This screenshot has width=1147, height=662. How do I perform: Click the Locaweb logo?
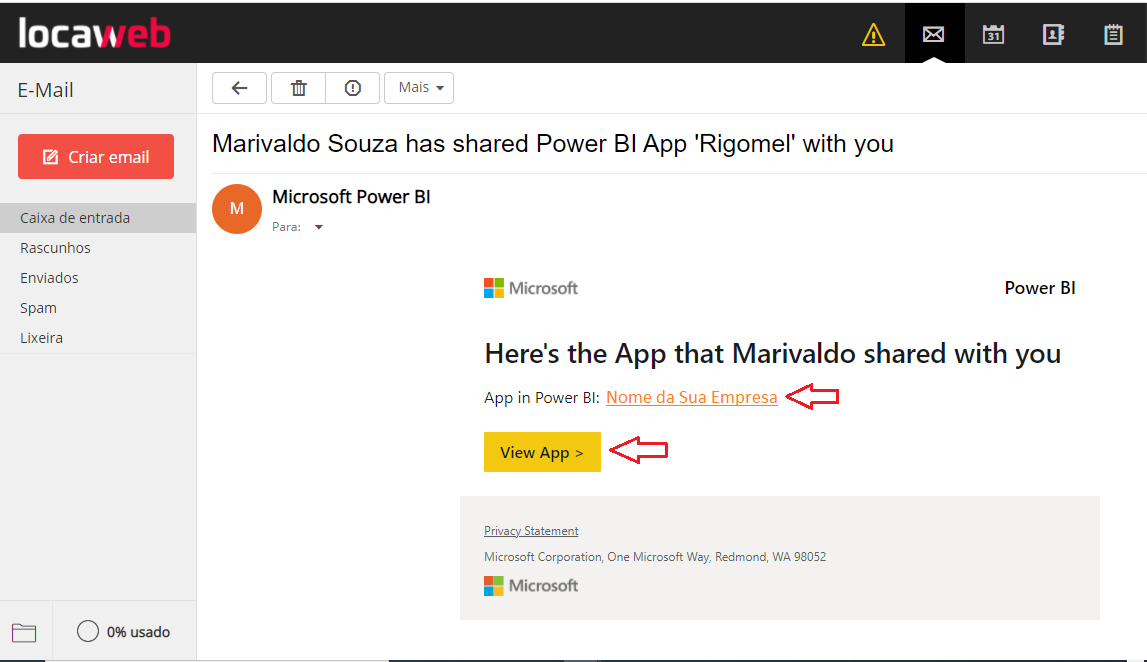pos(94,33)
